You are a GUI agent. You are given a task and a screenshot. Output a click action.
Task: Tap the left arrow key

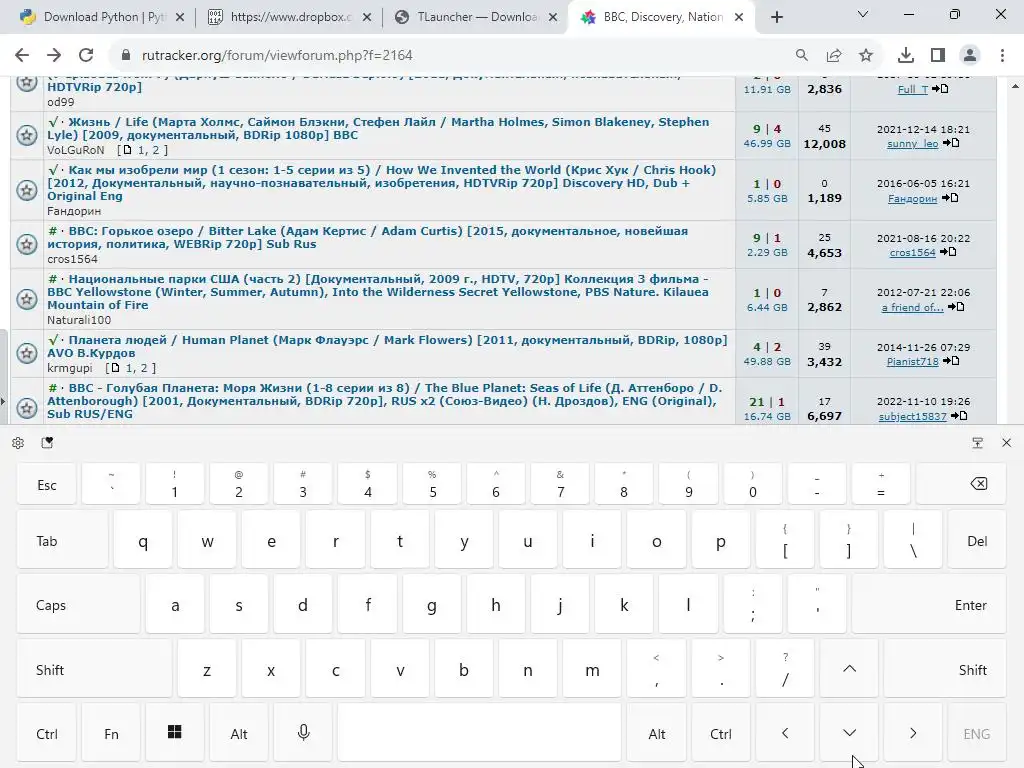pos(785,733)
